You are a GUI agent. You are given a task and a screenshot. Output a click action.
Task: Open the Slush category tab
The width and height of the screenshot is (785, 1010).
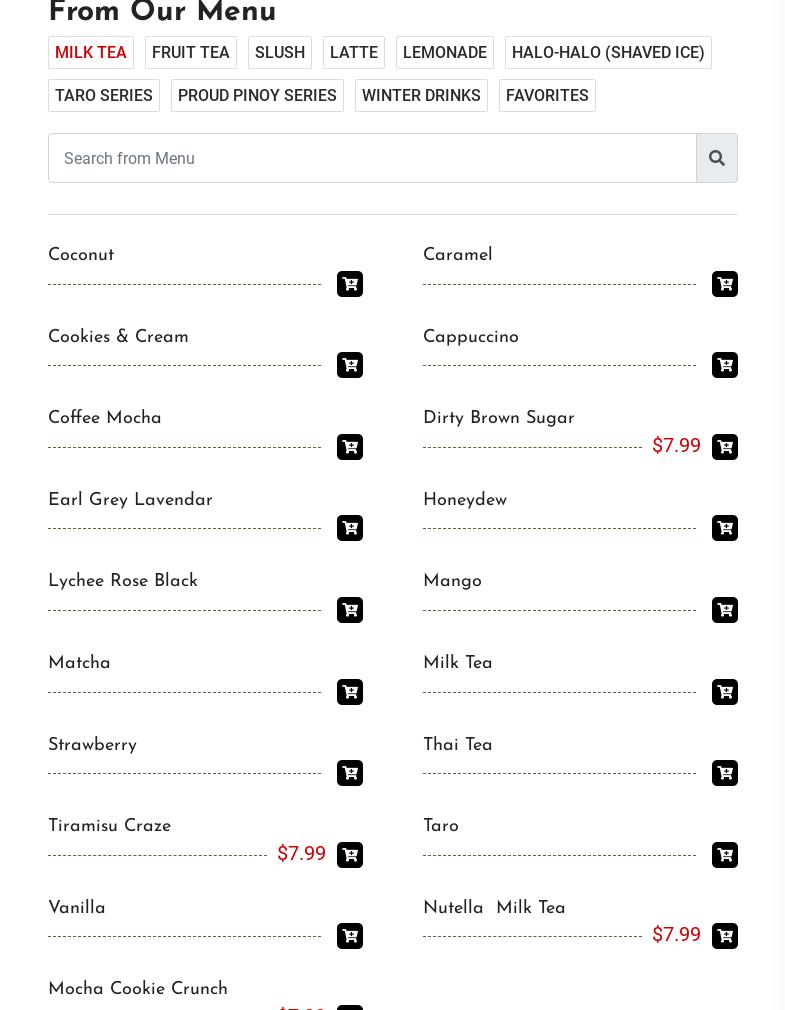tap(280, 52)
